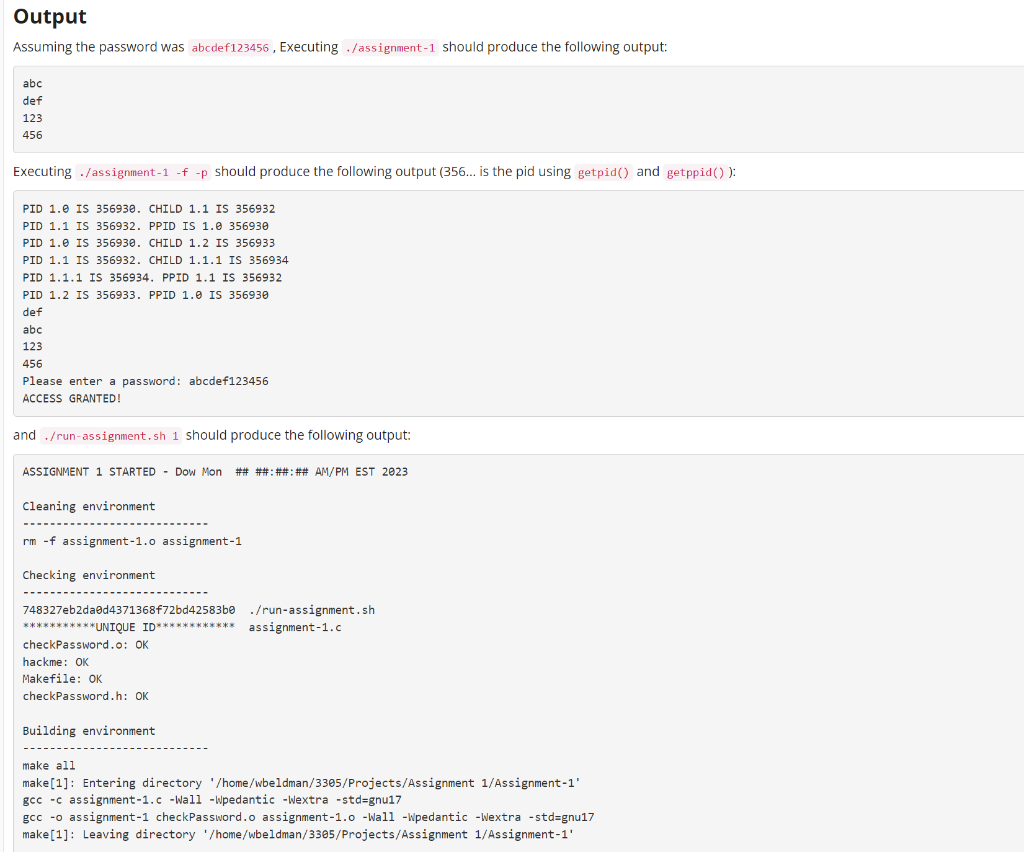The width and height of the screenshot is (1024, 852).
Task: Click the "Output" heading
Action: 49,17
